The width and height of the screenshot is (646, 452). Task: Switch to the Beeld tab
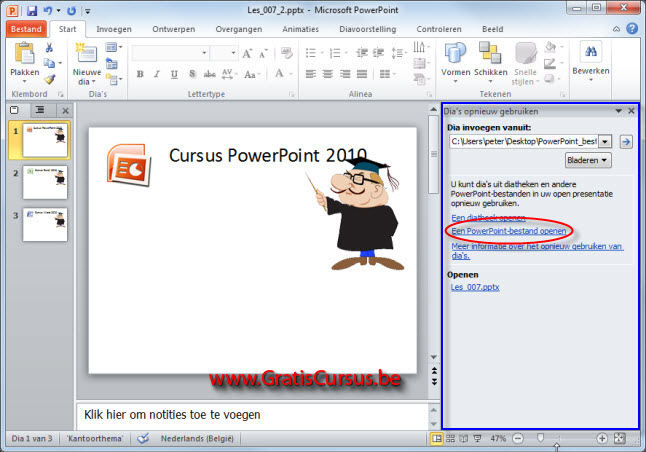492,29
